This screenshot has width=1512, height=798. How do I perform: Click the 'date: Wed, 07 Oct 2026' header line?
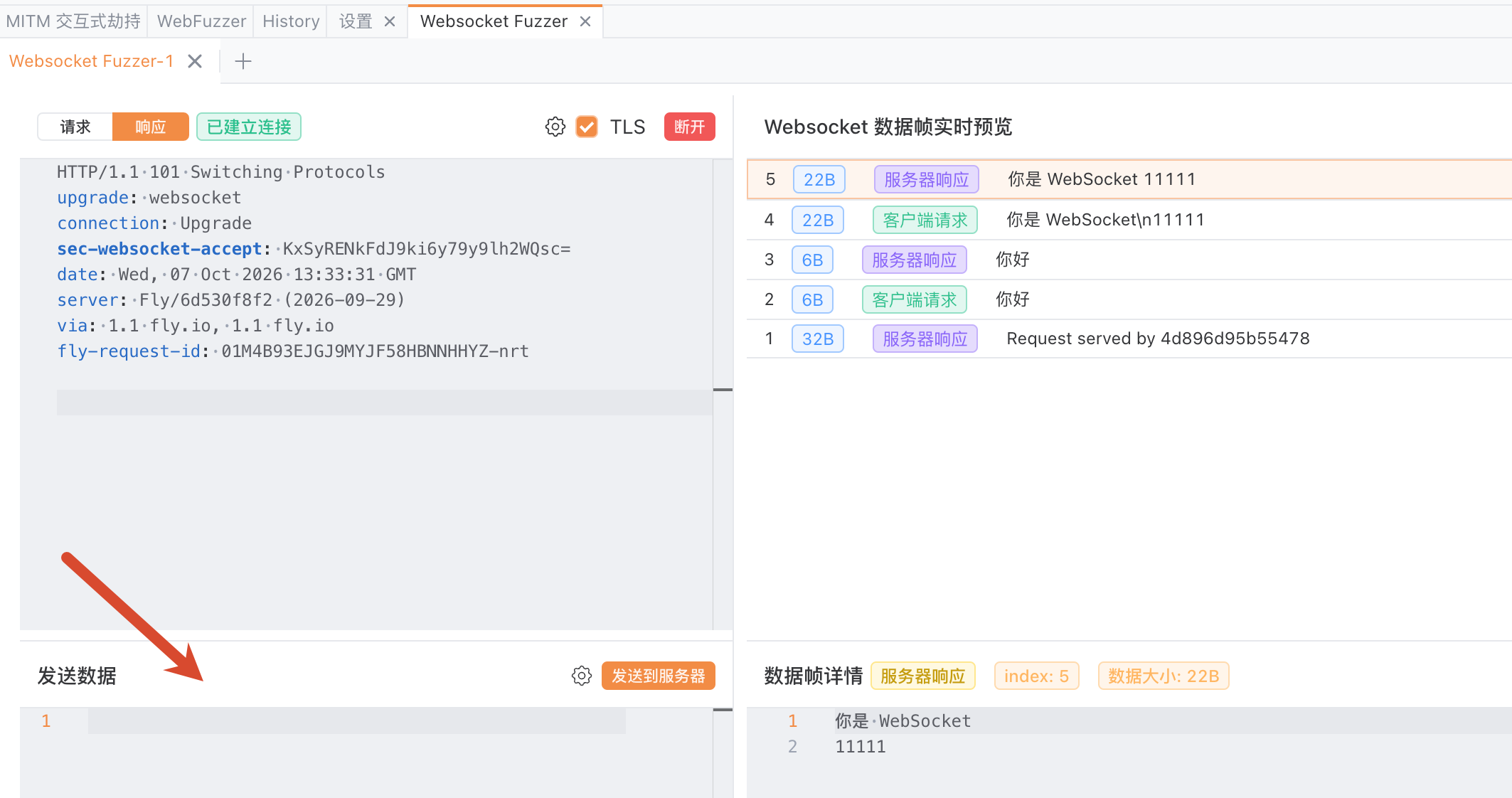pos(237,275)
